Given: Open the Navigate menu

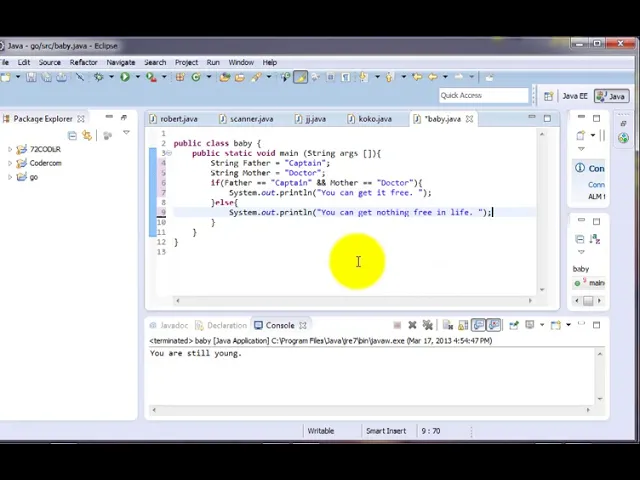Looking at the screenshot, I should 121,62.
